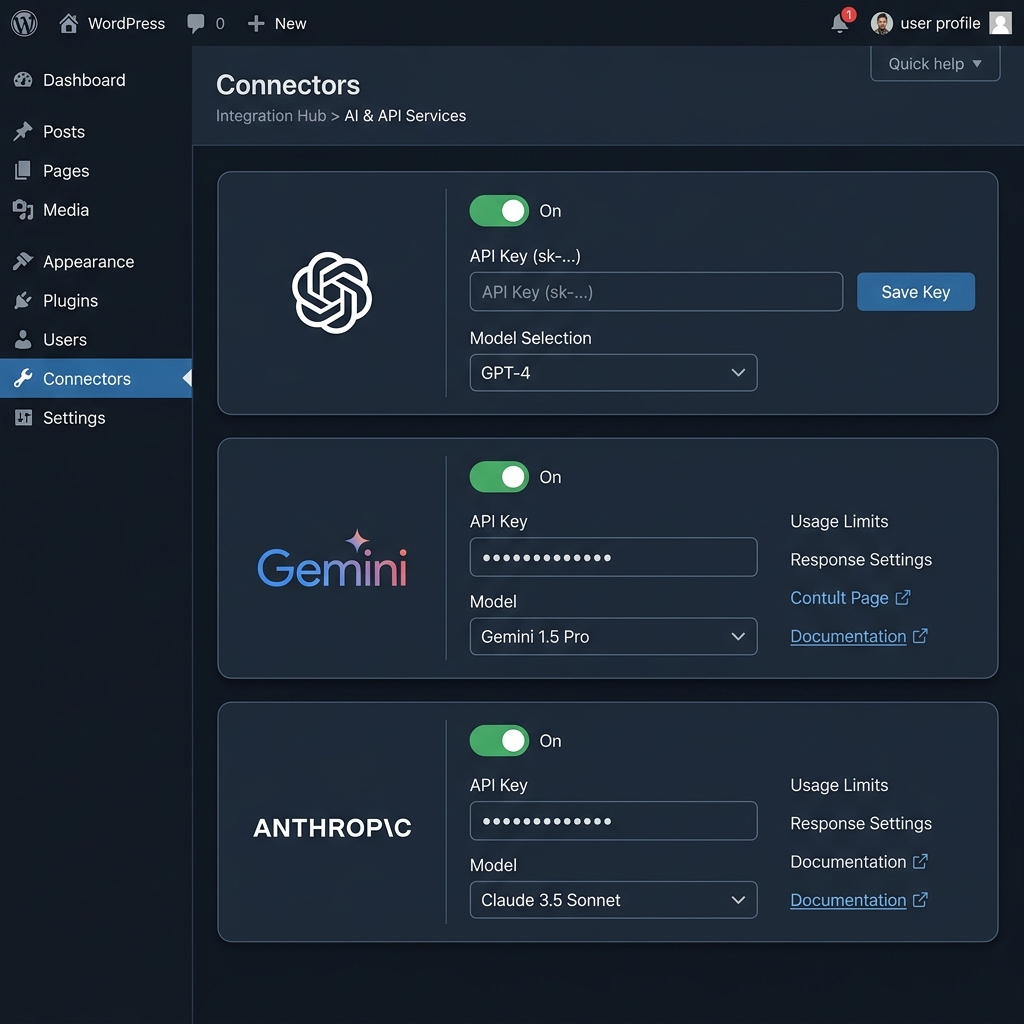The width and height of the screenshot is (1024, 1024).
Task: Select the Media menu item
Action: tap(96, 210)
